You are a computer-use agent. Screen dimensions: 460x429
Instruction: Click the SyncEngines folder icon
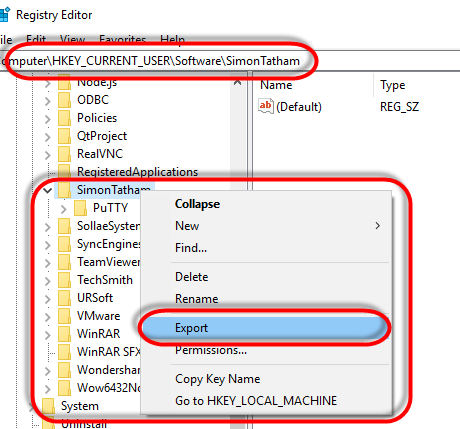click(x=64, y=244)
